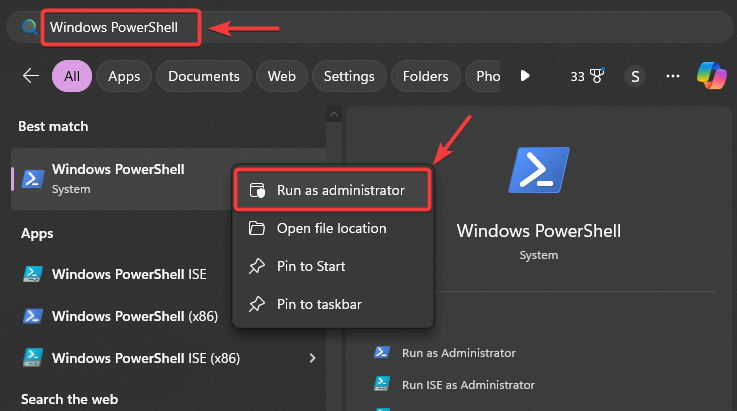This screenshot has height=411, width=737.
Task: Switch to the Apps filter tab
Action: click(124, 76)
